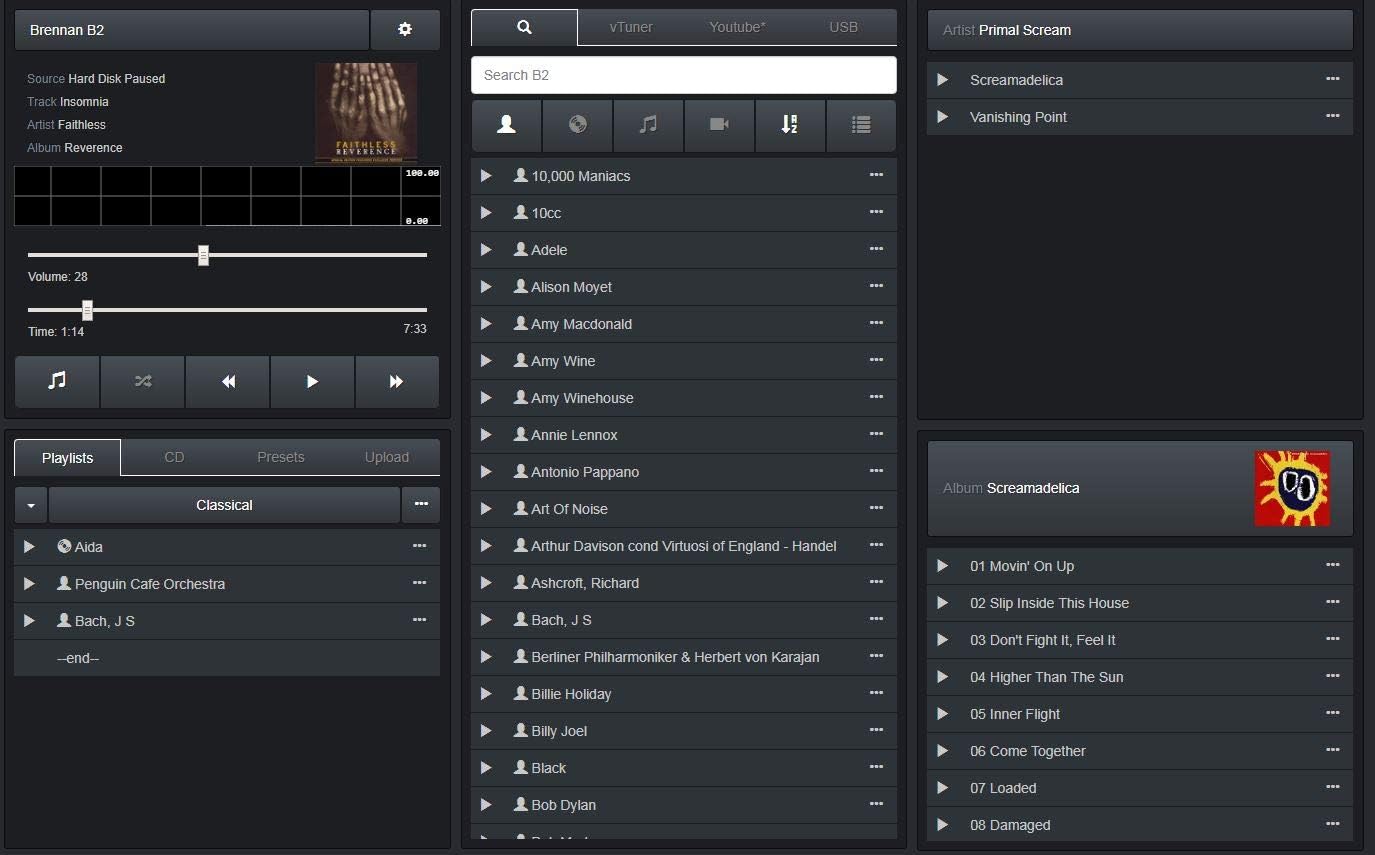Sort results alphabetically with A-Z icon

[x=789, y=125]
